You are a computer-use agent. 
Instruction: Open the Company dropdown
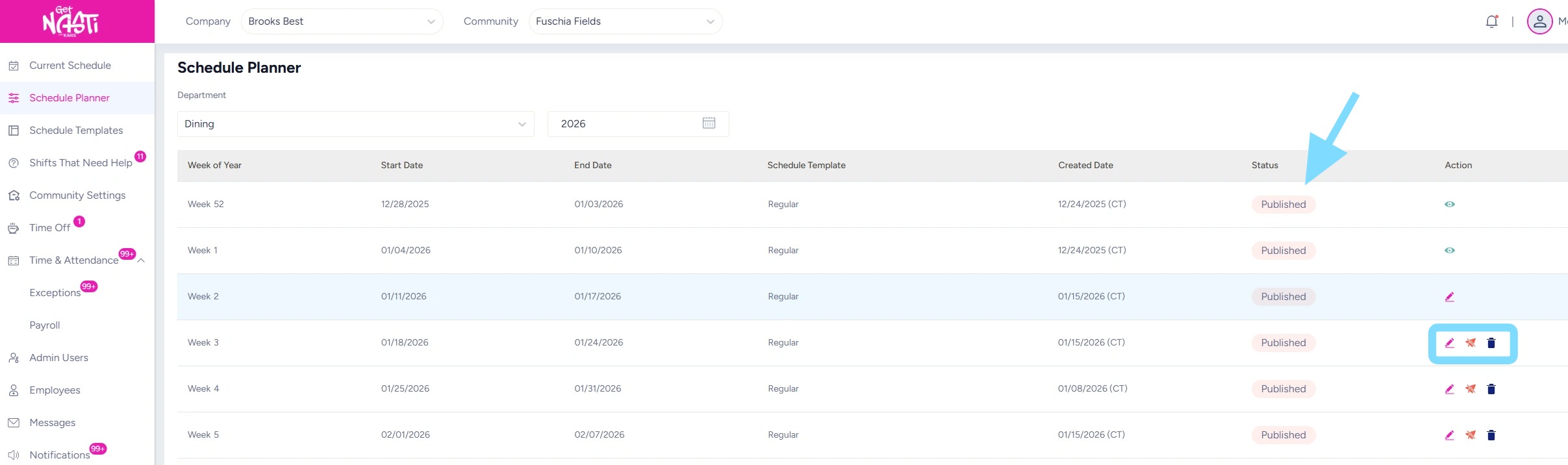[x=342, y=21]
